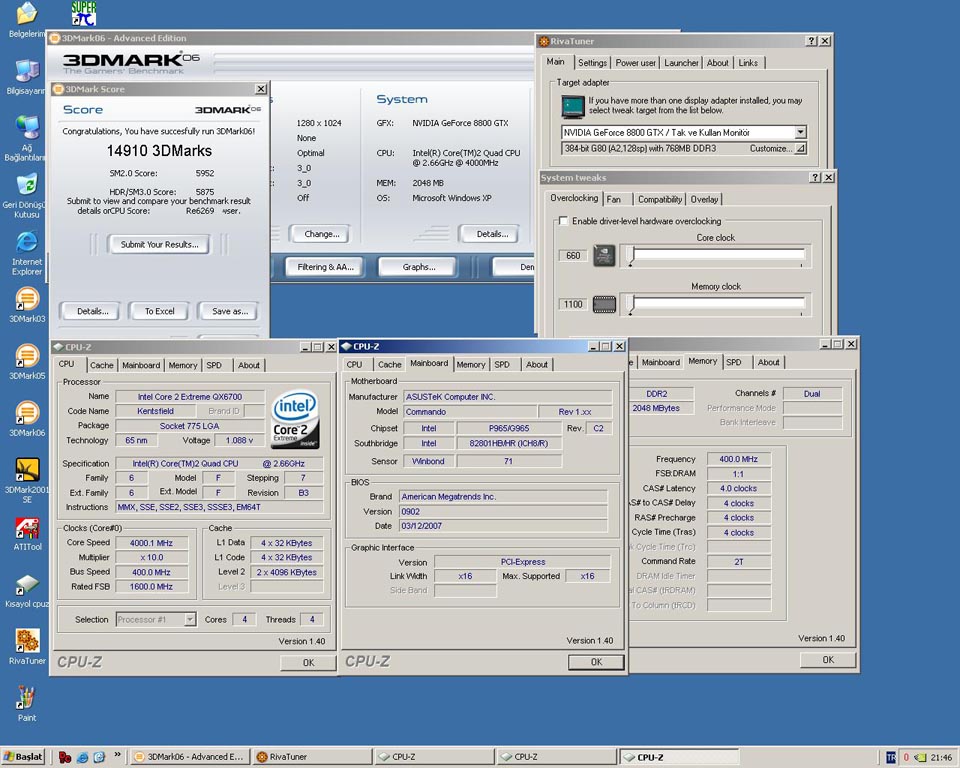Screen dimensions: 960x768
Task: Click the GPU core clock chip icon
Action: [x=604, y=255]
